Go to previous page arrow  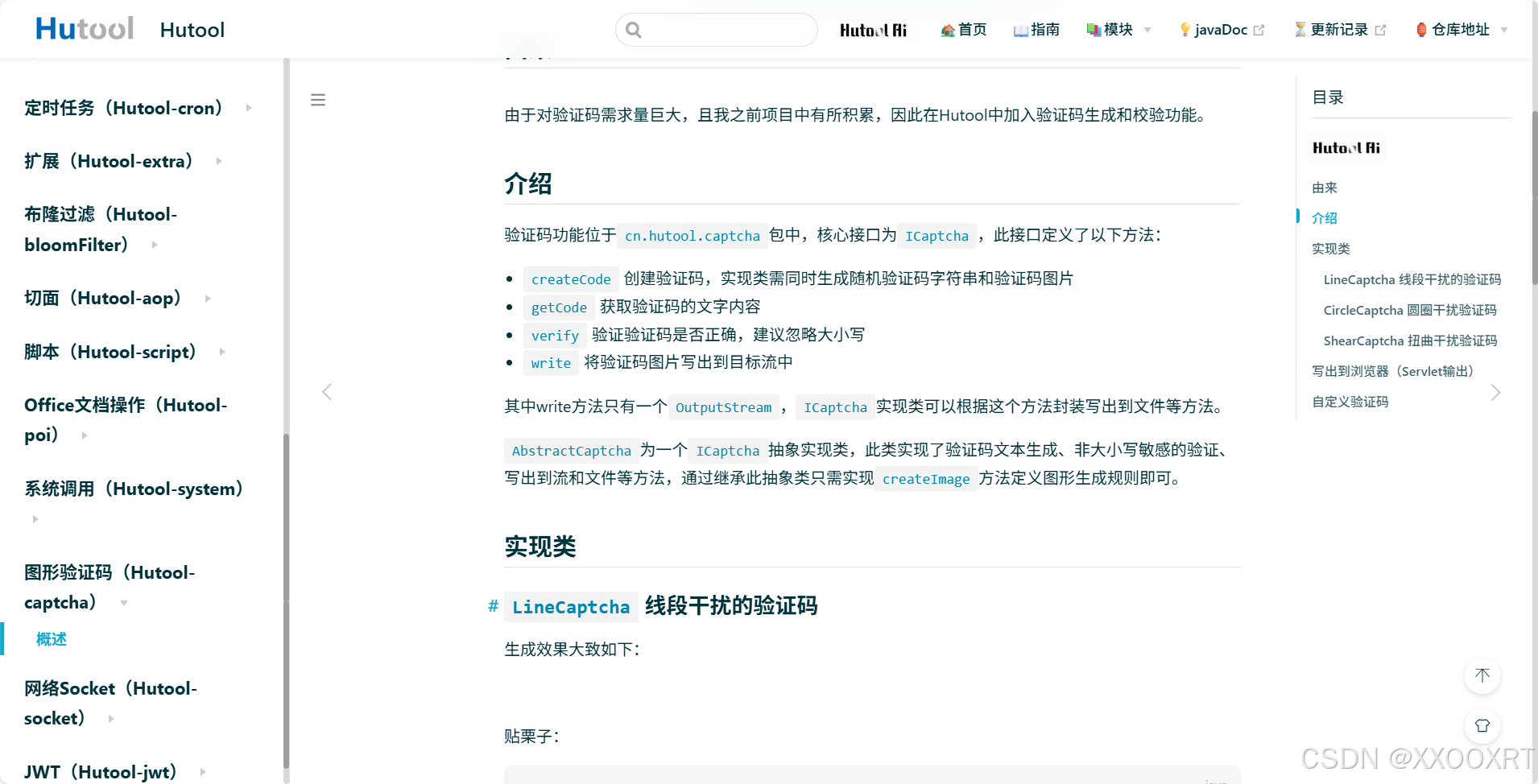[x=327, y=392]
